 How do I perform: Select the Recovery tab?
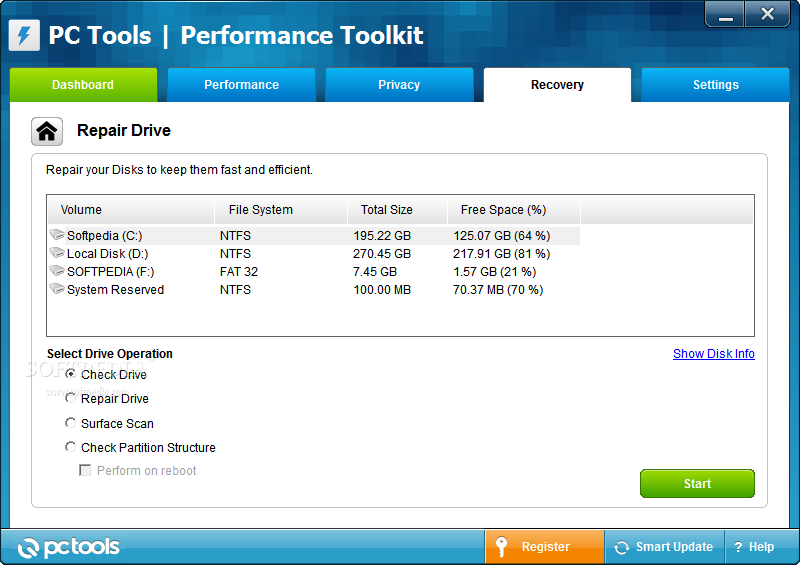[557, 85]
